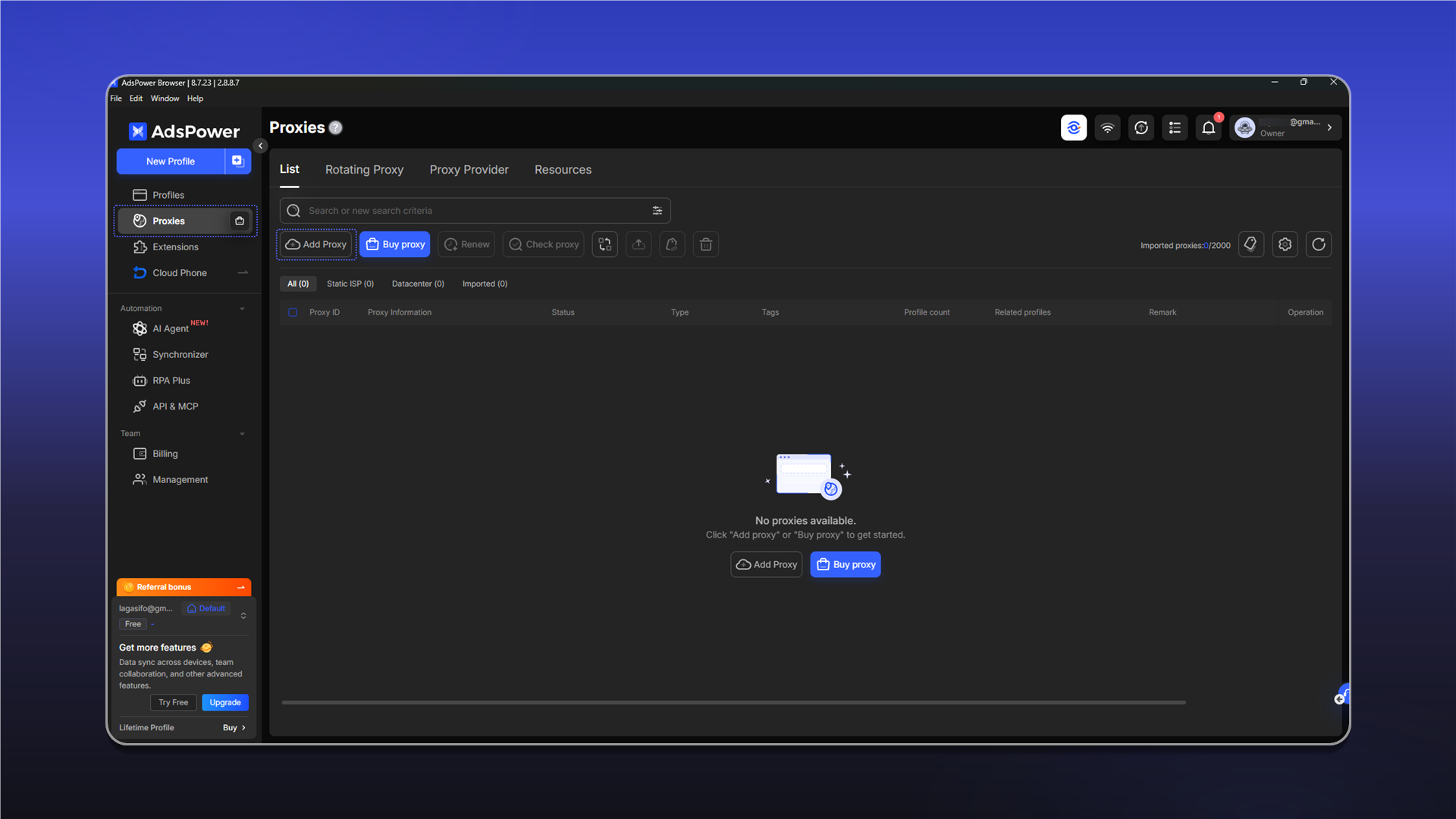The image size is (1456, 819).
Task: Expand the Referral bonus banner arrow
Action: 241,587
